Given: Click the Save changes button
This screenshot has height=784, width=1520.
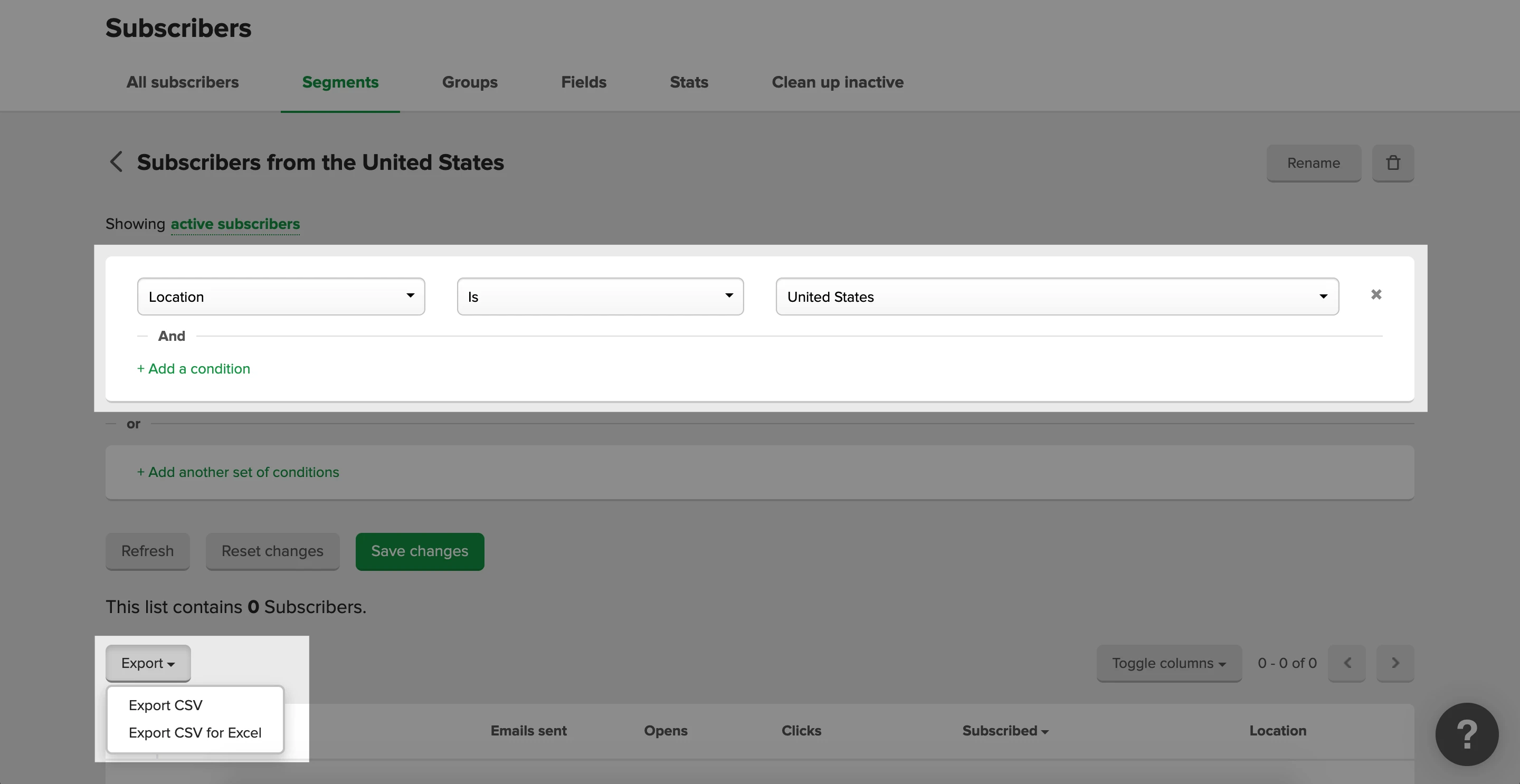Looking at the screenshot, I should coord(419,551).
